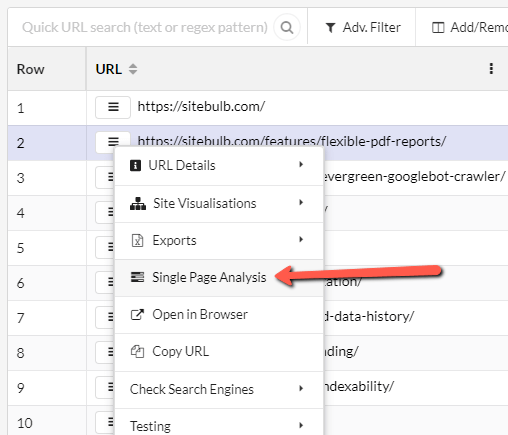Expand the Check Search Engines submenu arrow

pos(301,388)
